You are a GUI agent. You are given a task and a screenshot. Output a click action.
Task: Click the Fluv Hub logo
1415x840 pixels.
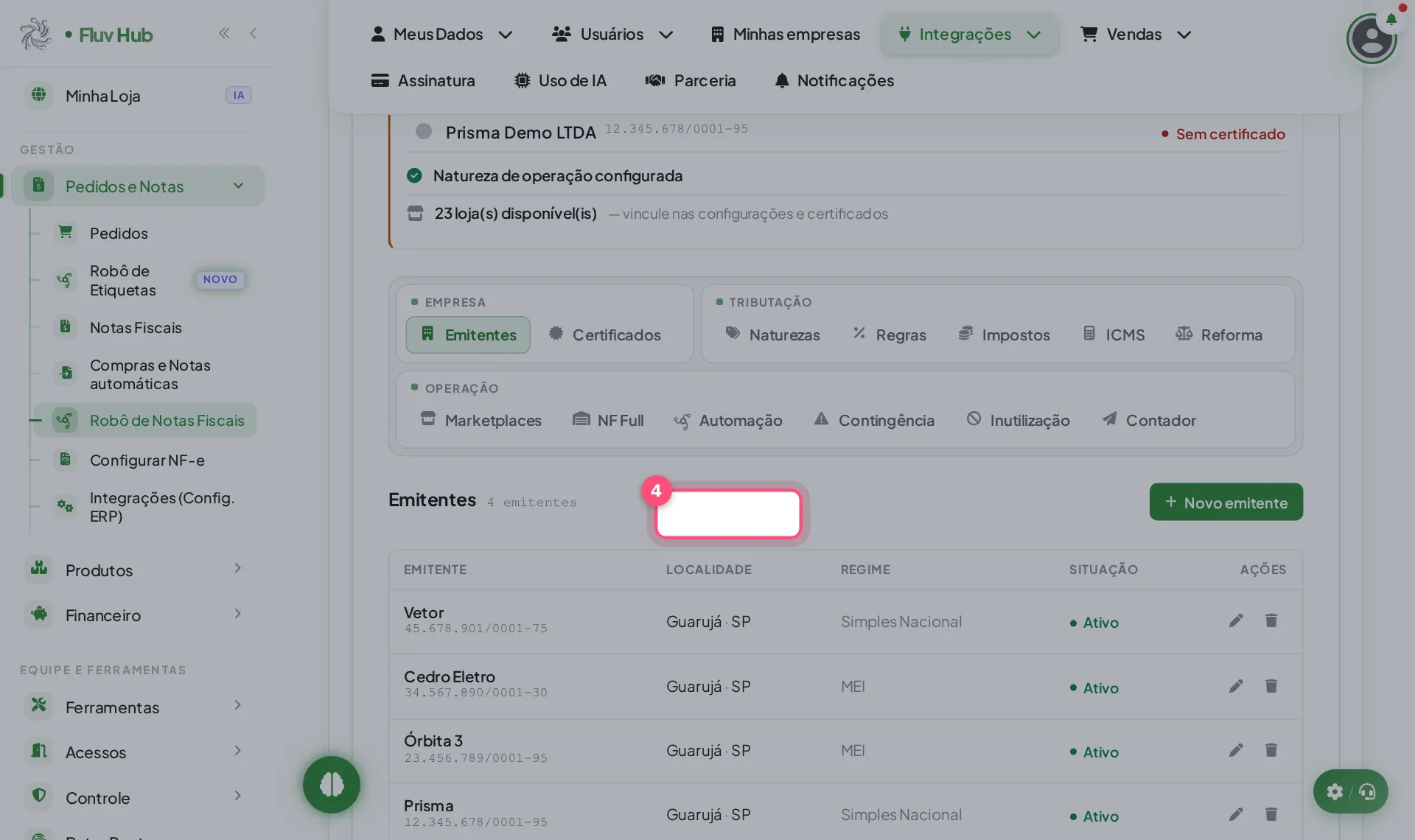[86, 35]
